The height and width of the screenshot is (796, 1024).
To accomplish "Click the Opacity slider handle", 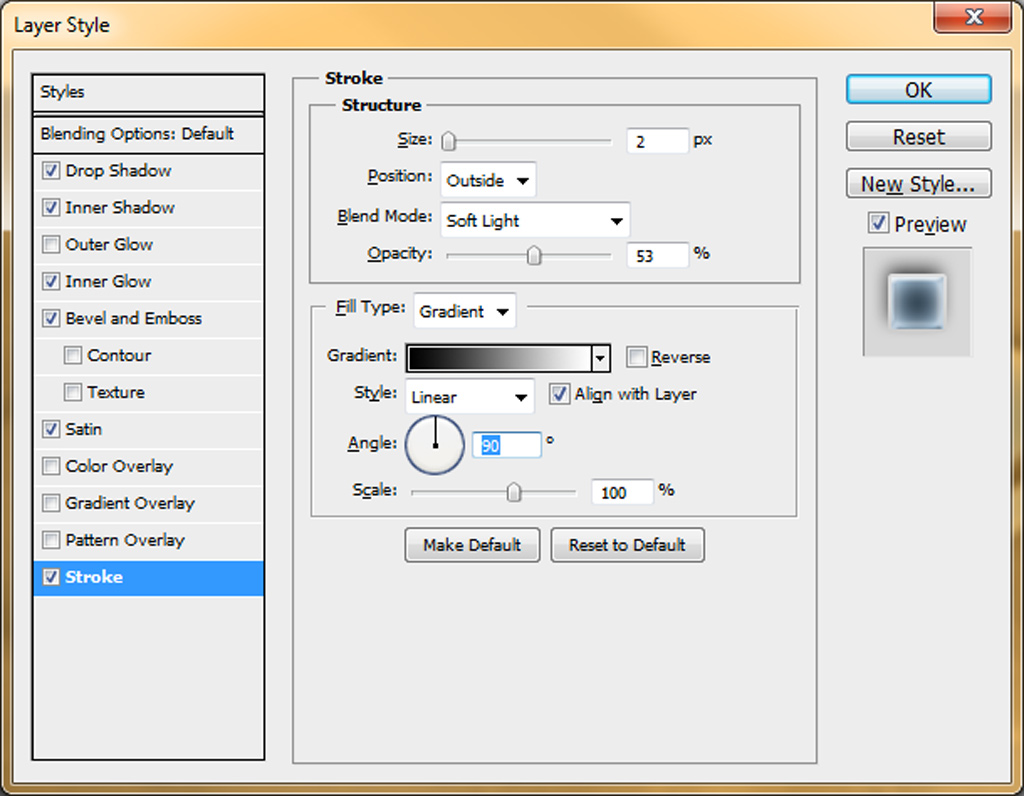I will click(x=534, y=255).
